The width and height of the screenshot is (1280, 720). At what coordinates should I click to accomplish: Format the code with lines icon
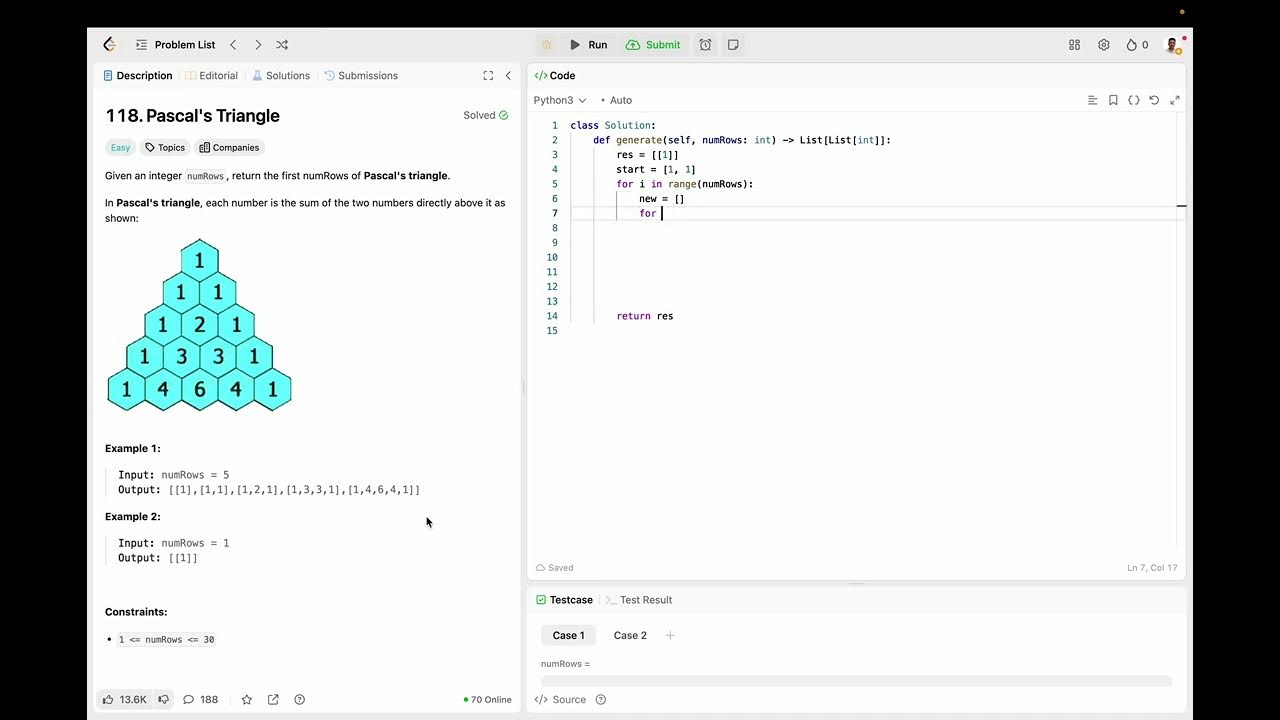point(1093,100)
